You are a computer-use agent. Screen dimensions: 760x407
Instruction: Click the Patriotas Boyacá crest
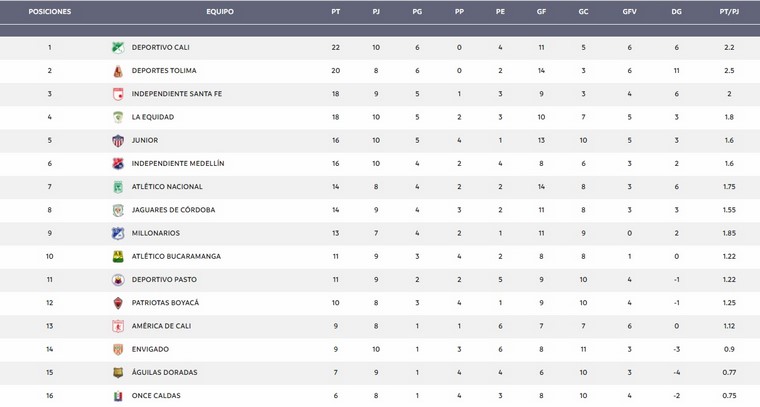(117, 303)
